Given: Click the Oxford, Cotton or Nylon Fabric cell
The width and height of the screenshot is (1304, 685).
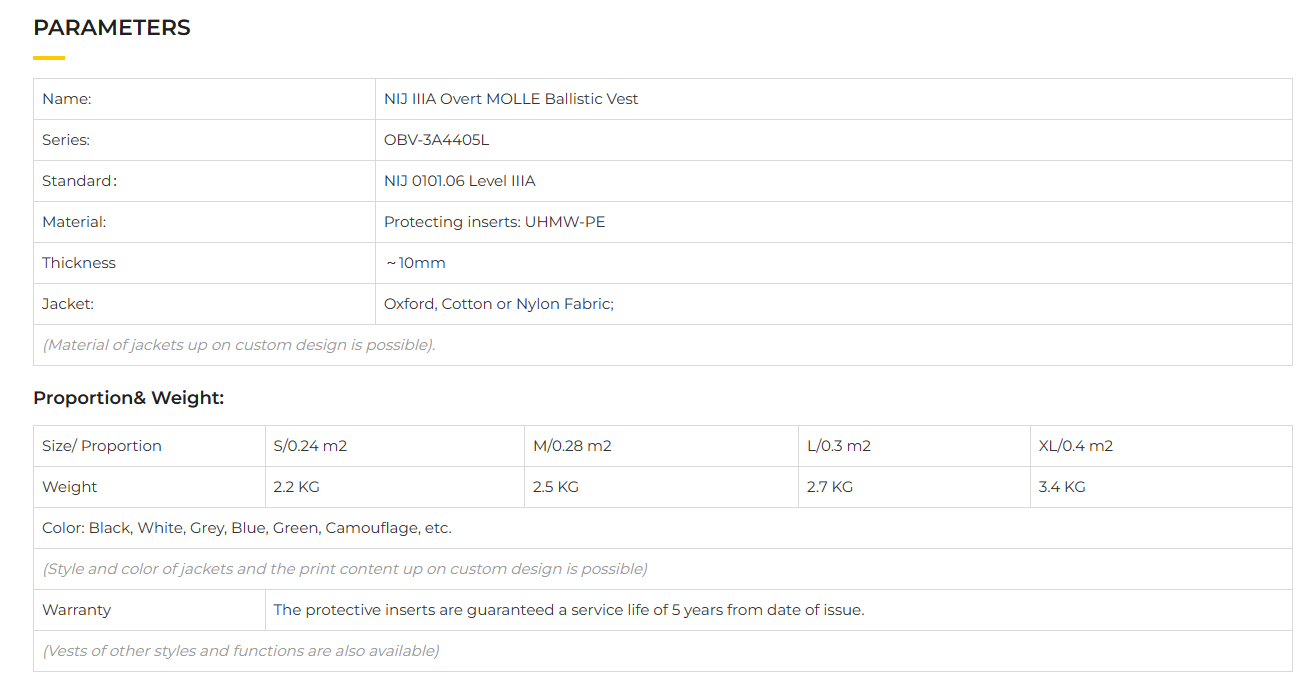Looking at the screenshot, I should pos(499,304).
